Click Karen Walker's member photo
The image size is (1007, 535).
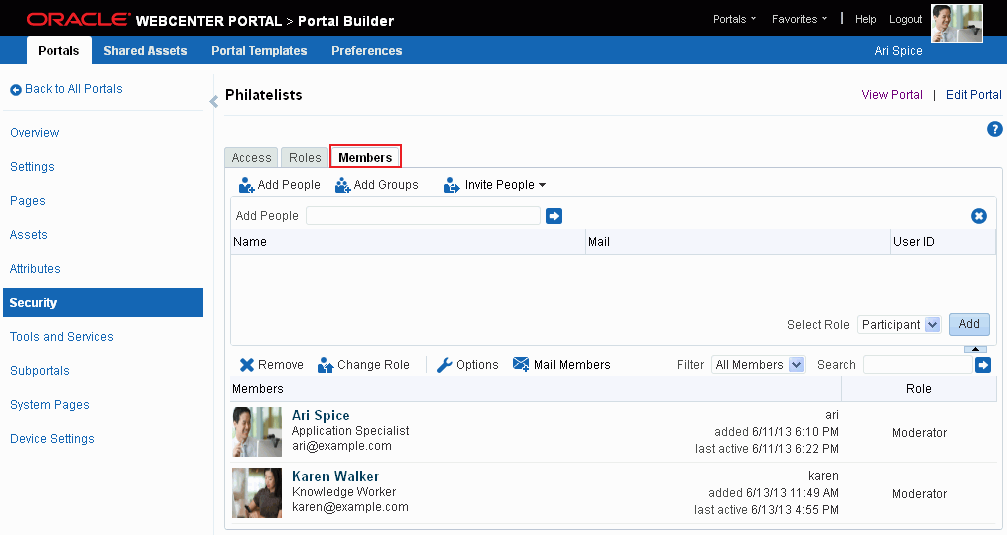pos(257,493)
